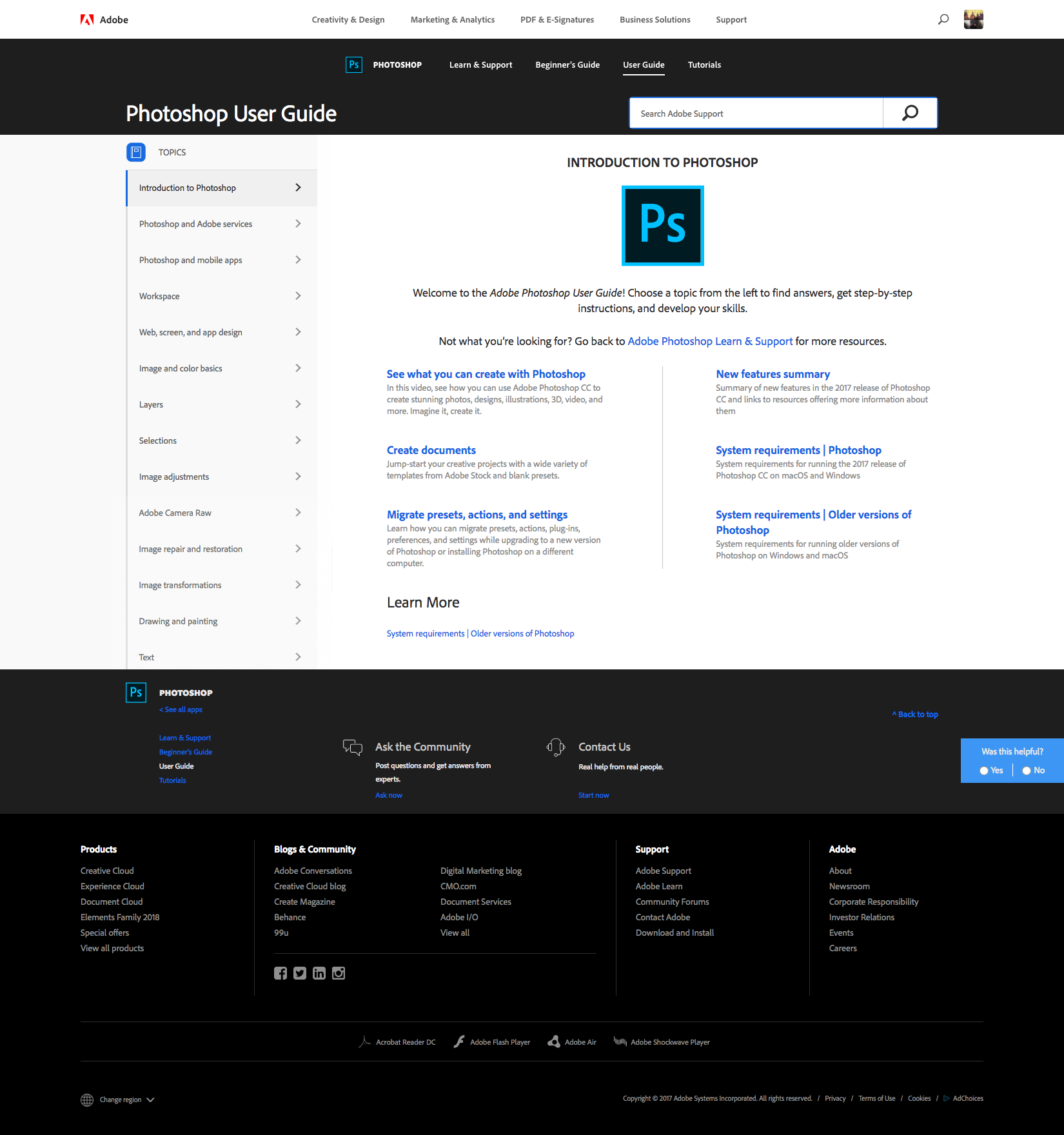Expand the Layers topic chevron
The width and height of the screenshot is (1064, 1135).
pos(298,404)
